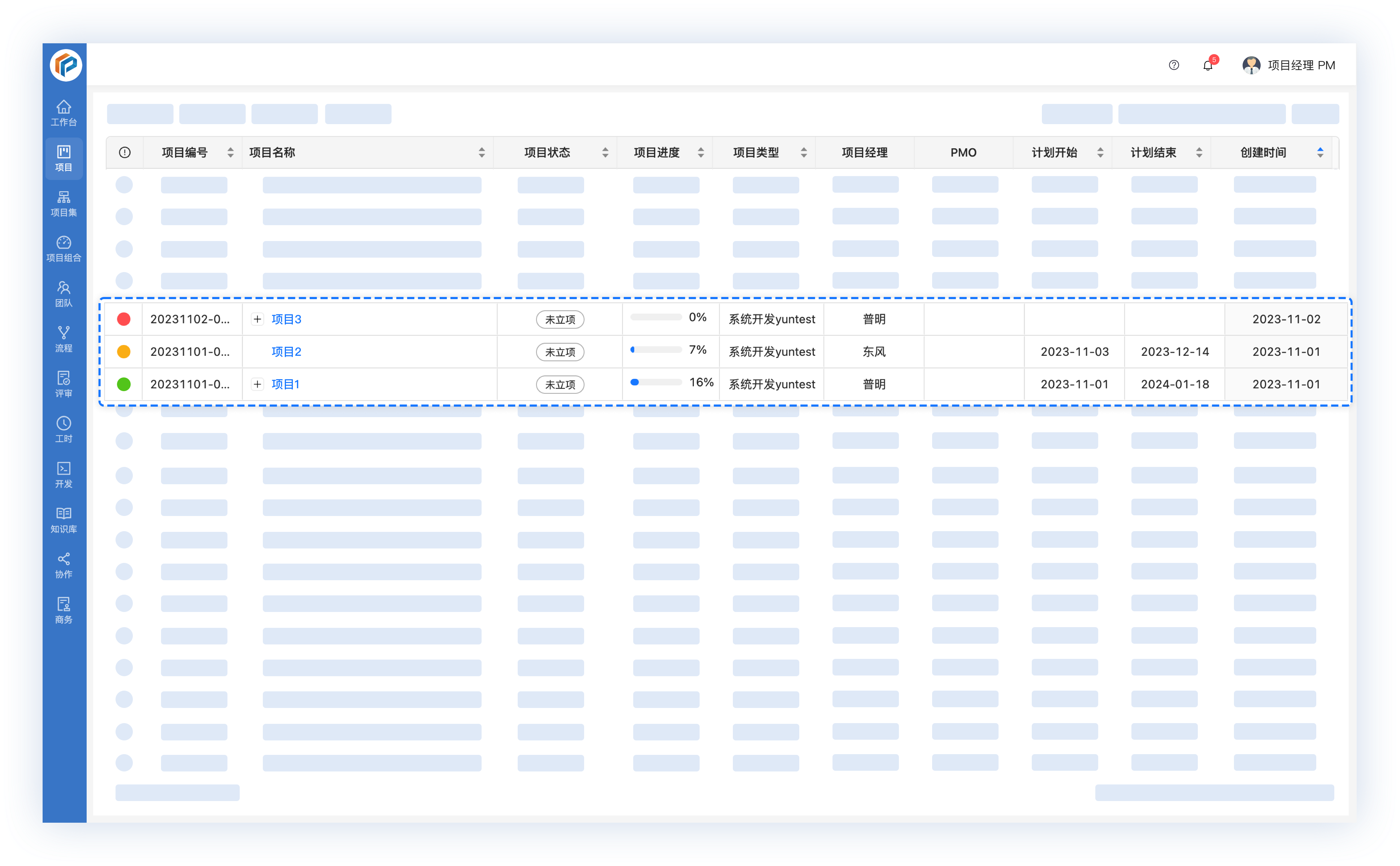
Task: Open the 协作 collaboration section
Action: point(64,565)
